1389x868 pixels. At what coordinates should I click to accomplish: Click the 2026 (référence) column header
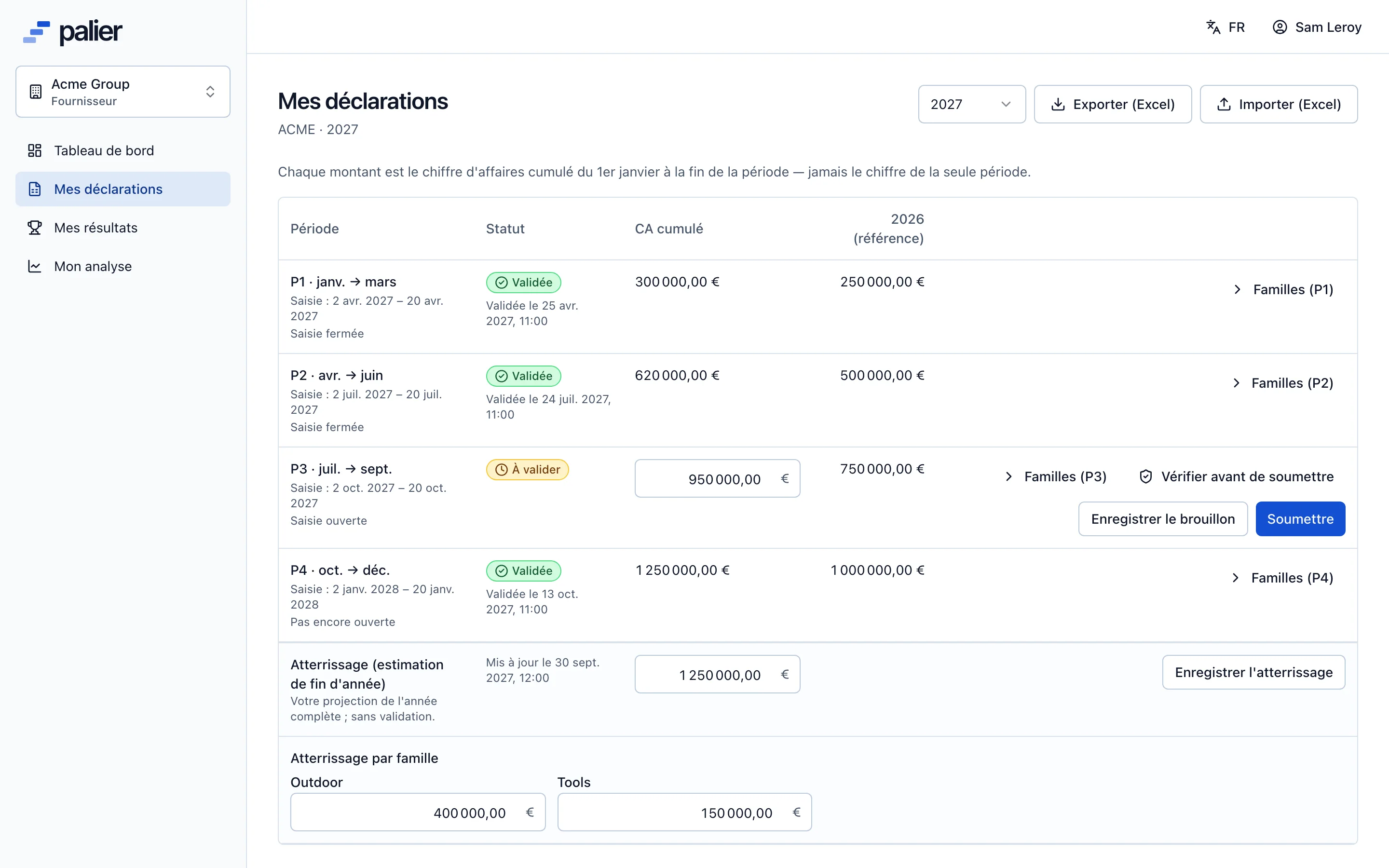pos(888,229)
